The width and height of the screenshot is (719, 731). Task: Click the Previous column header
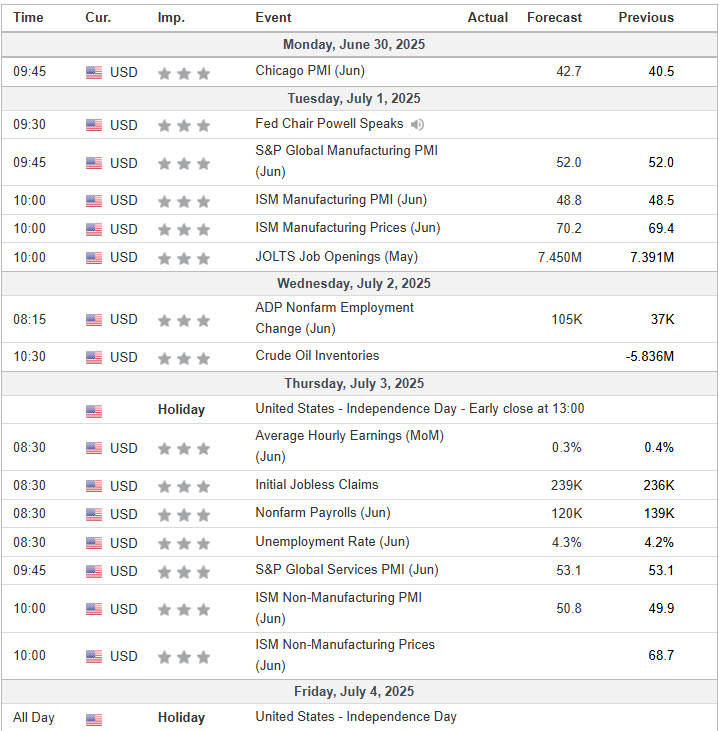tap(646, 17)
